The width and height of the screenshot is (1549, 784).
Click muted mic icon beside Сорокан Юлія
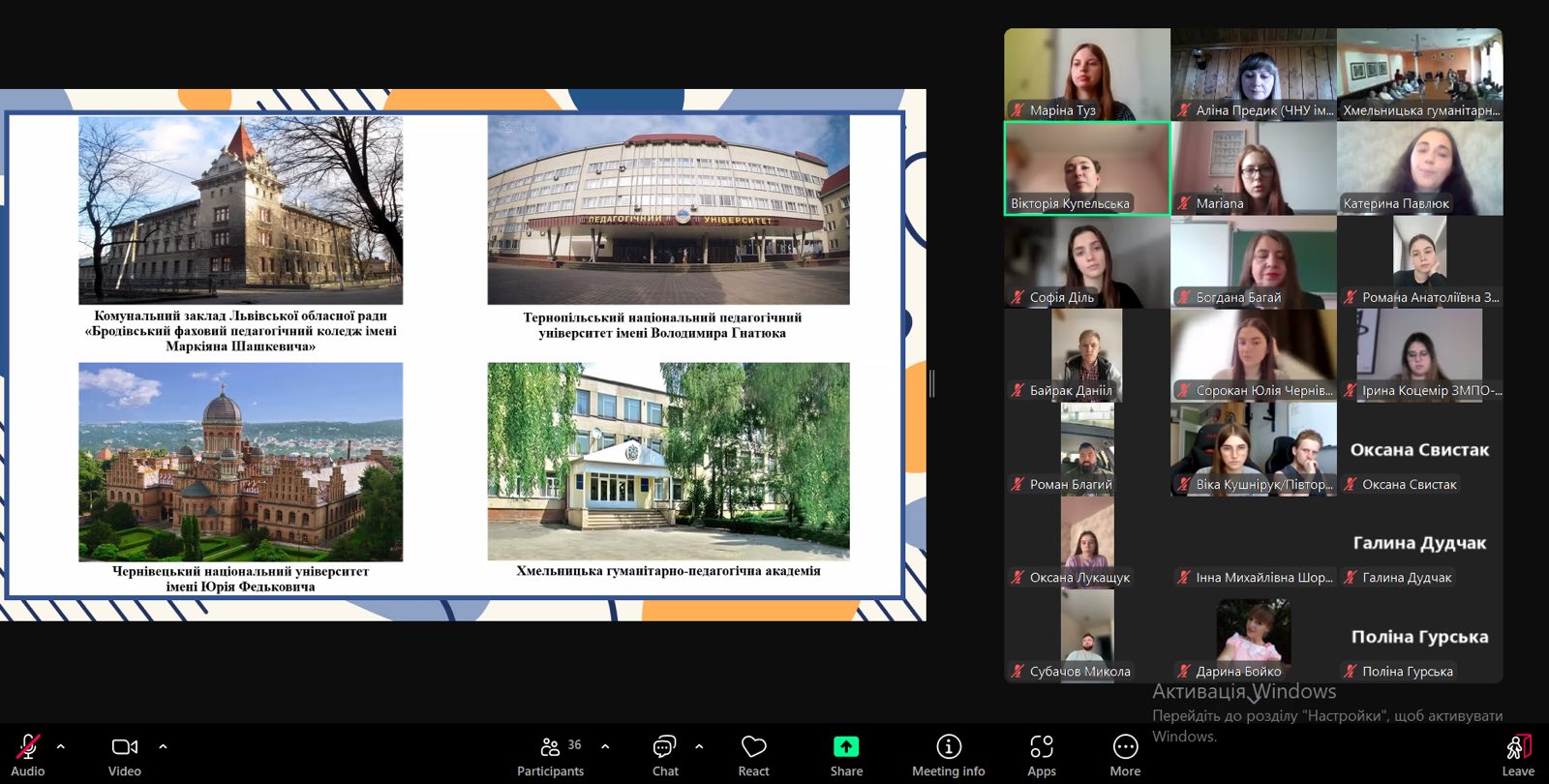(1184, 390)
